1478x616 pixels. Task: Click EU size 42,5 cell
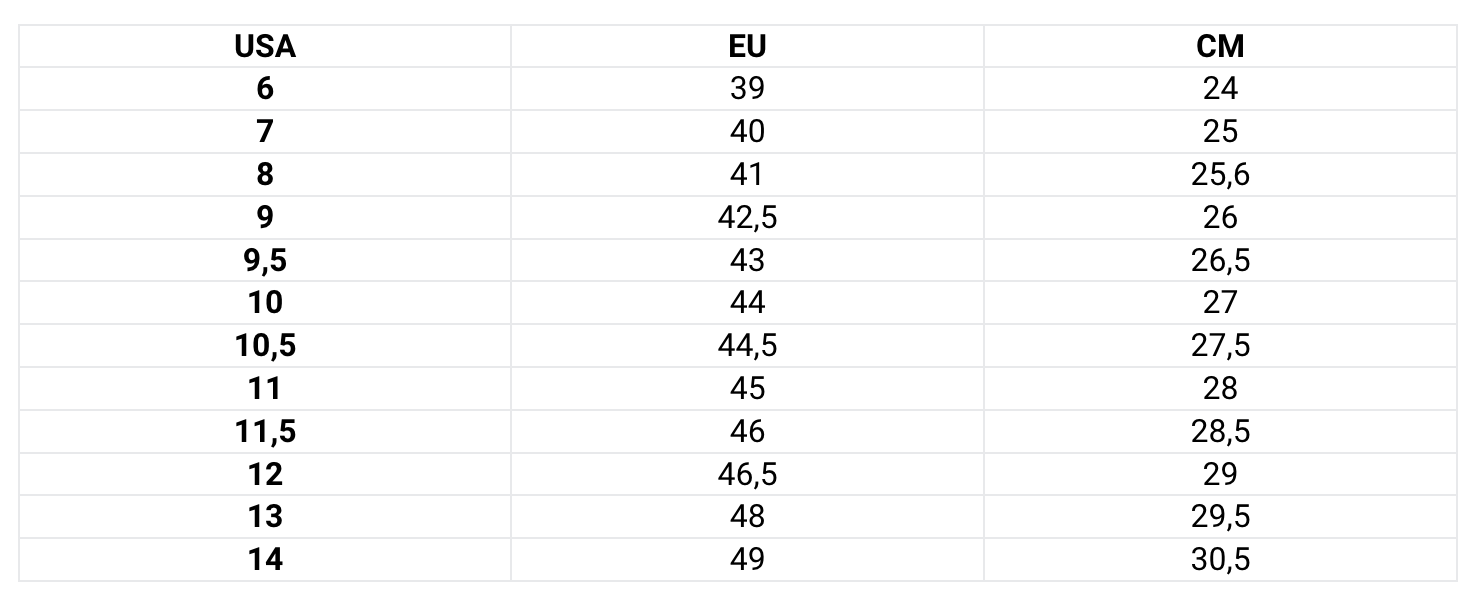tap(747, 217)
